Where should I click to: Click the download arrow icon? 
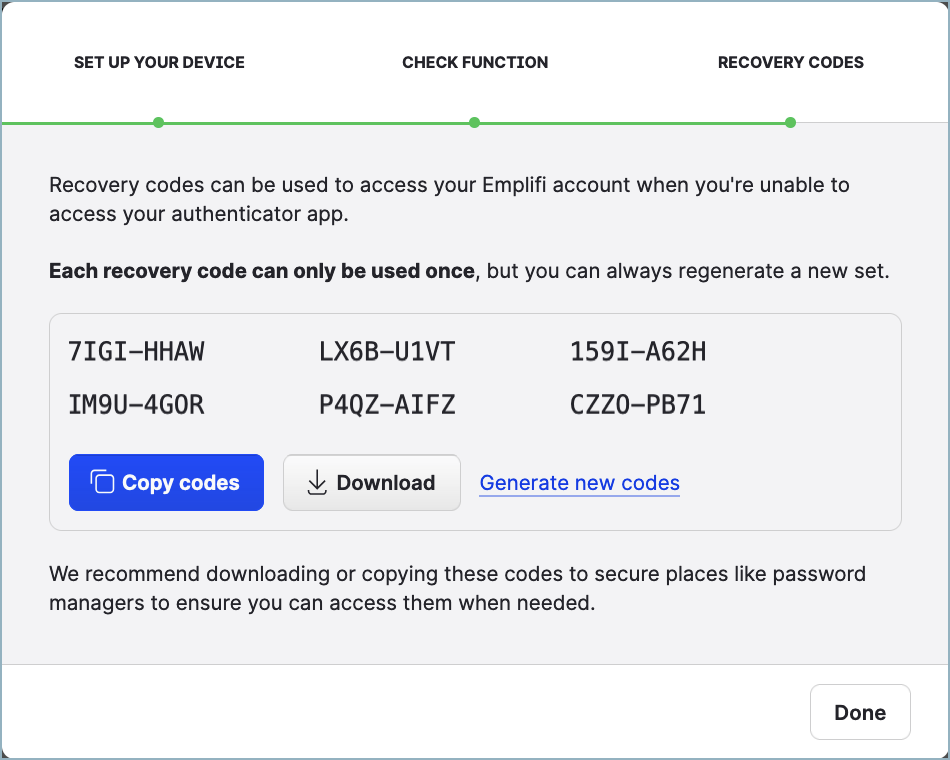point(317,482)
